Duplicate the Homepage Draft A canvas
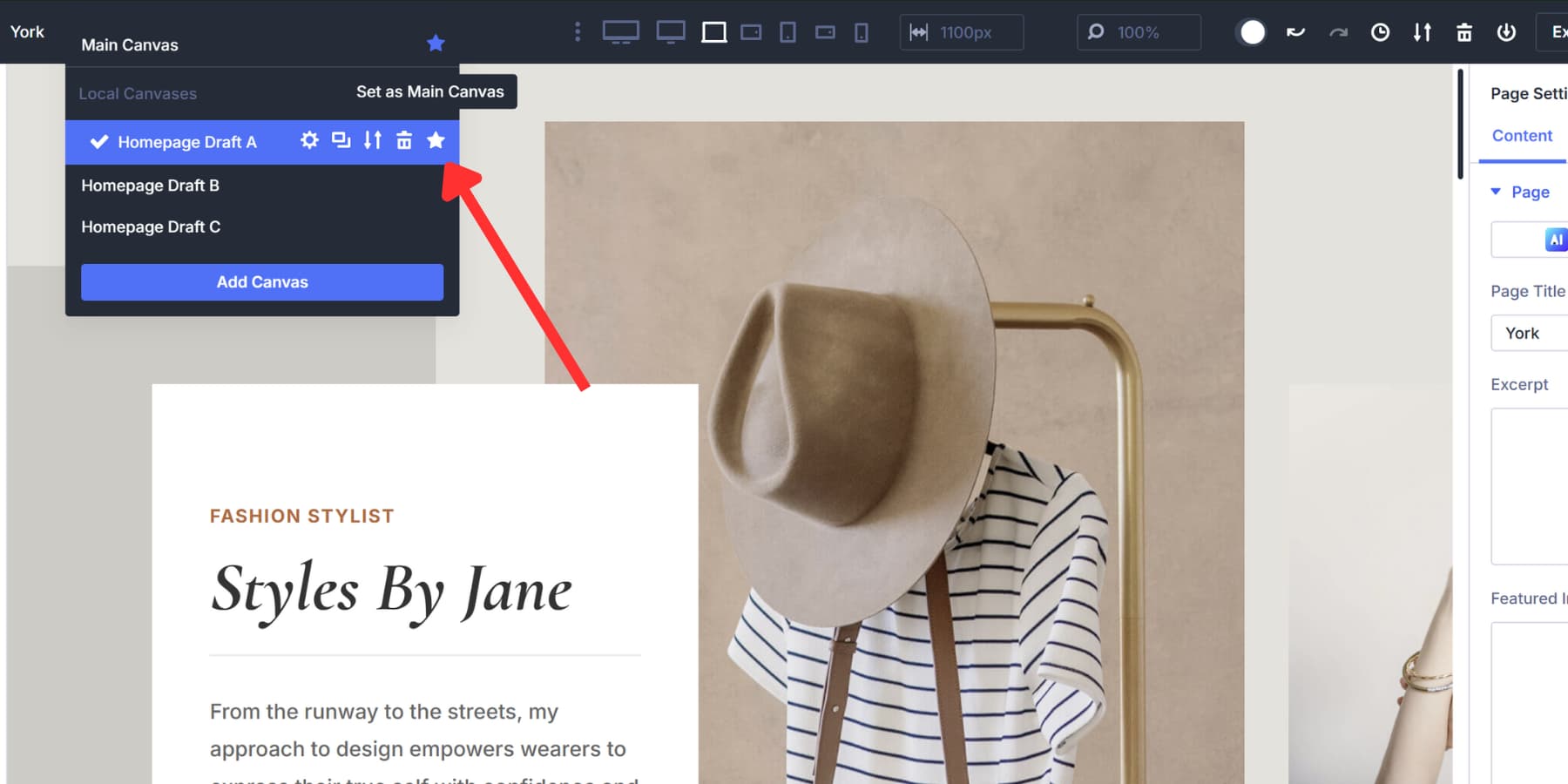This screenshot has height=784, width=1568. pyautogui.click(x=341, y=140)
